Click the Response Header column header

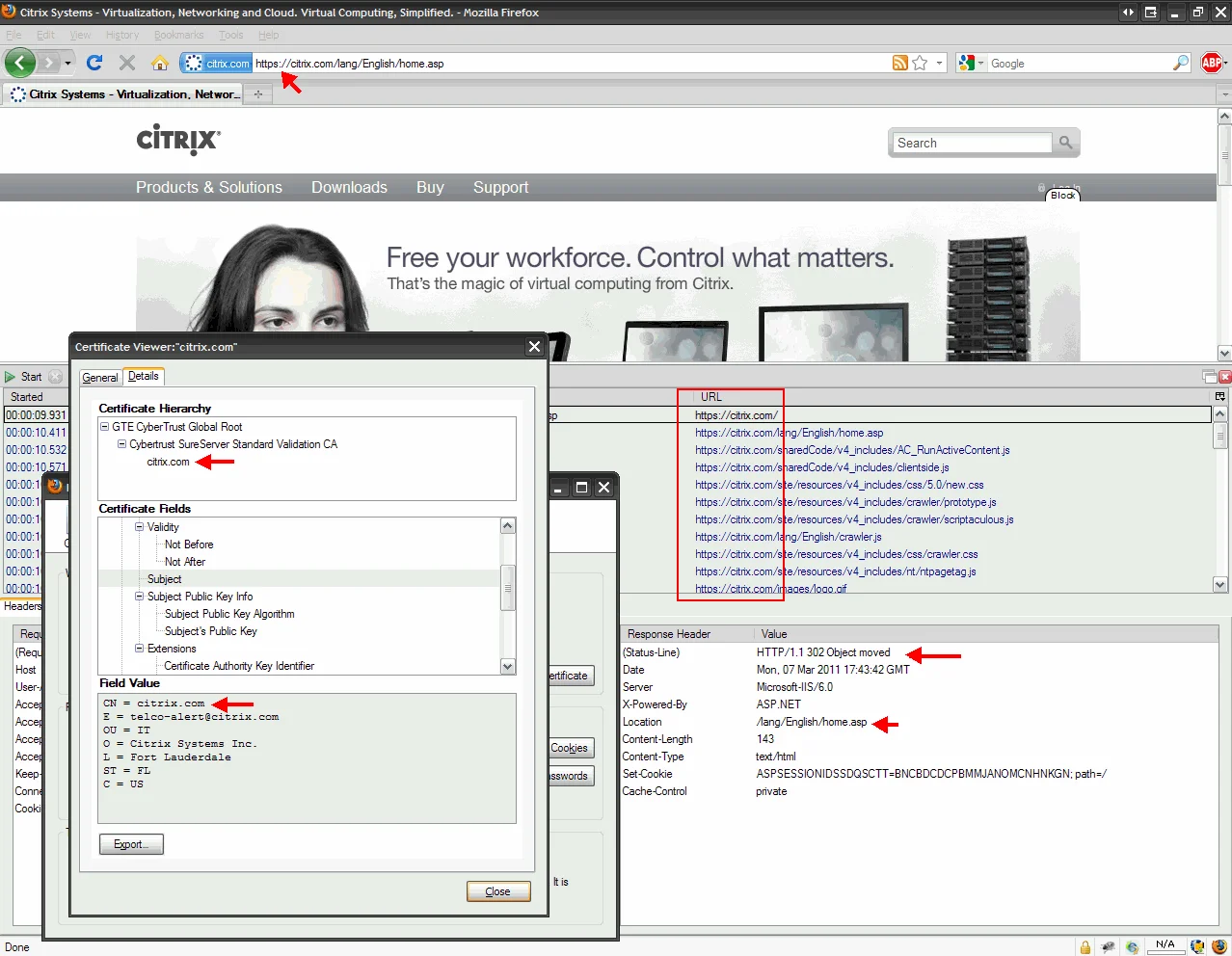point(669,634)
